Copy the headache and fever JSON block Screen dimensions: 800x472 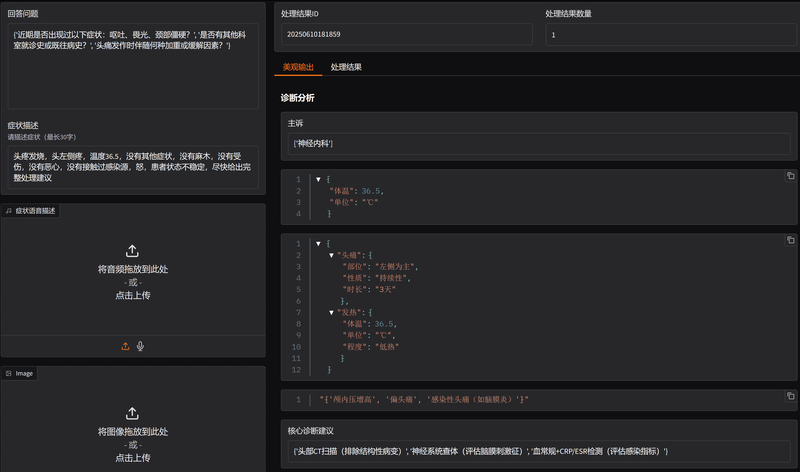click(790, 240)
